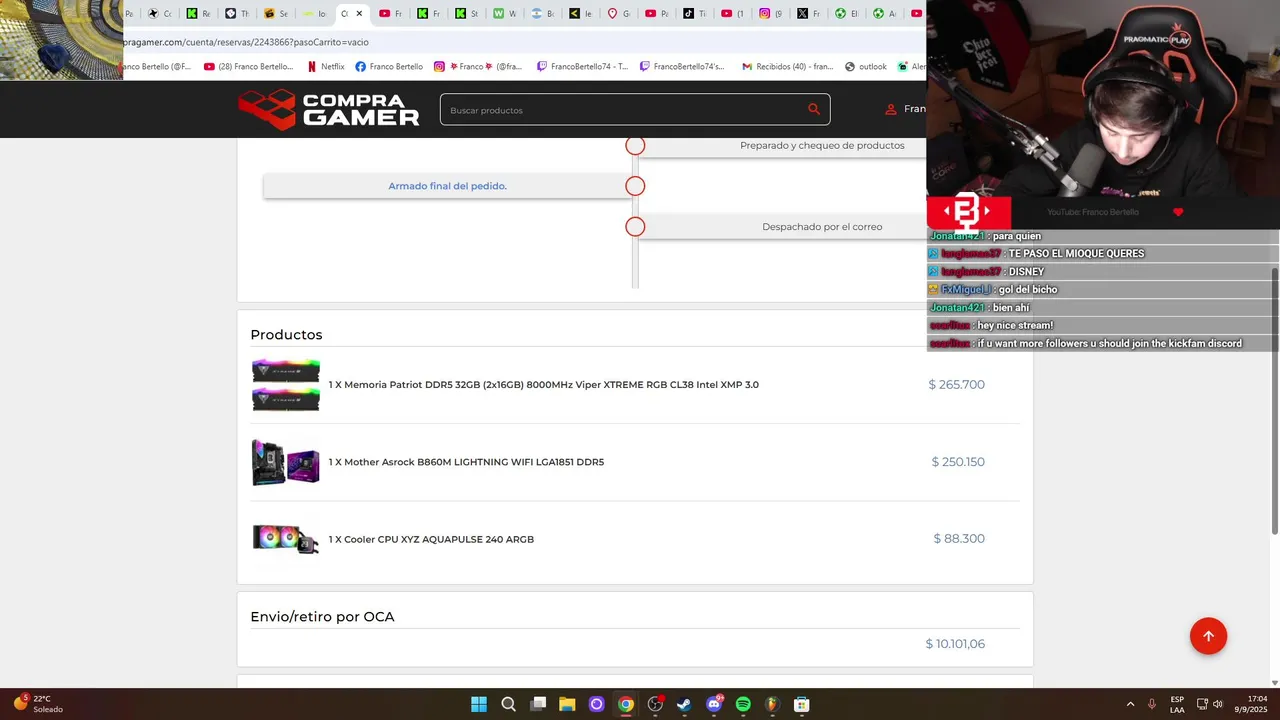
Task: Open the Instagram Franco bookmark
Action: 478,67
